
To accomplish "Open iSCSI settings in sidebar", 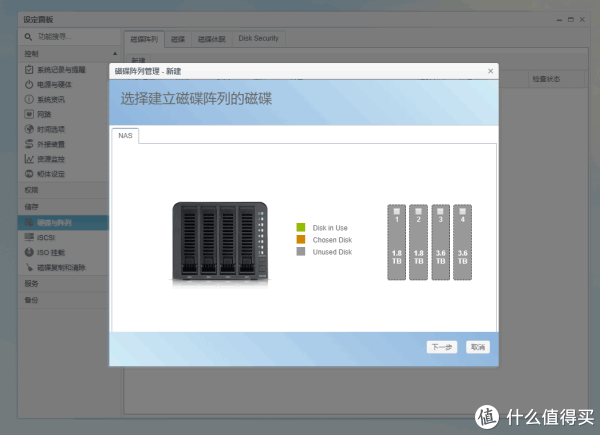I will 46,238.
